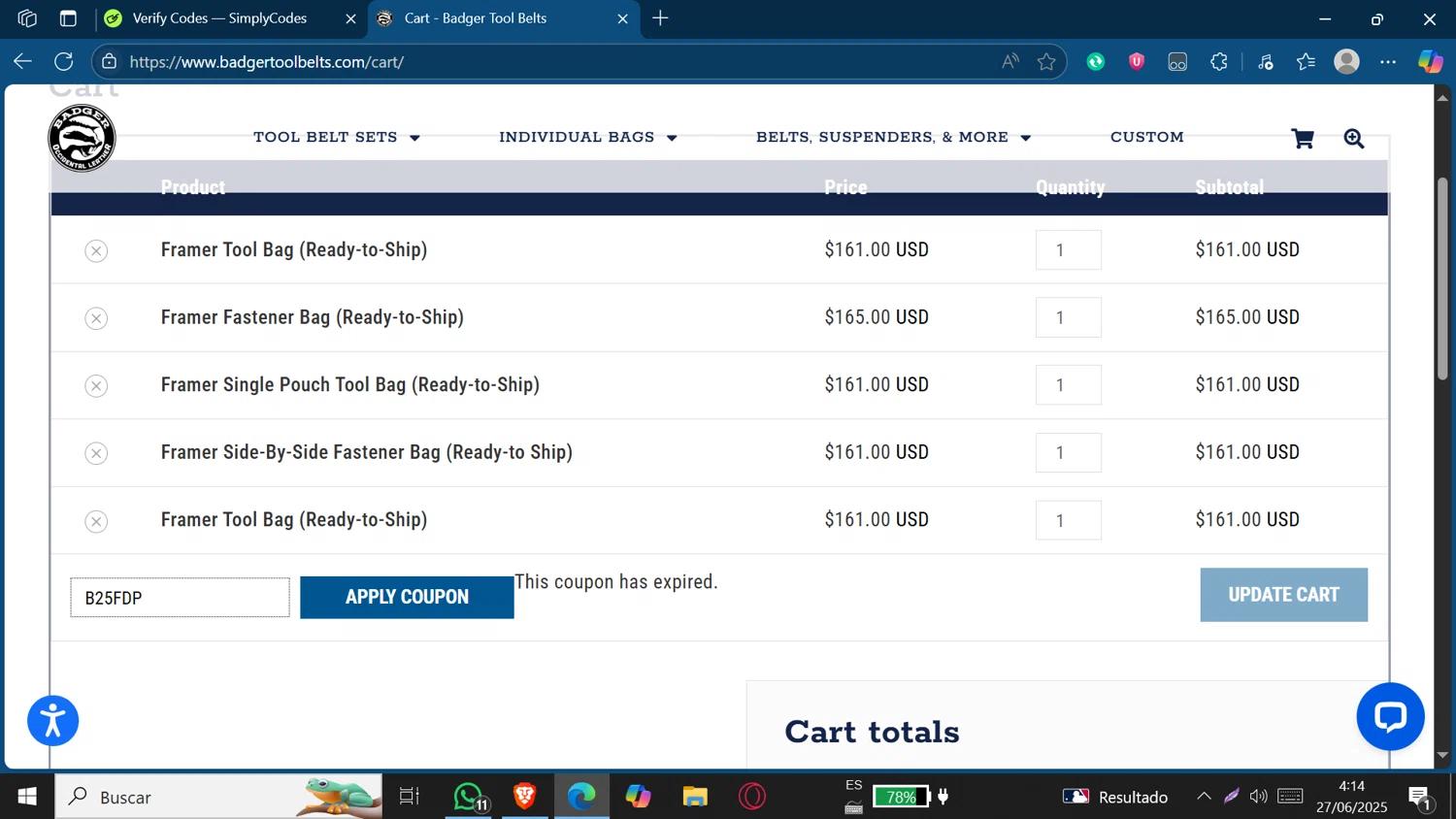Screen dimensions: 1456x819
Task: Open Framer Side-By-Side Fastener Bag link
Action: (367, 452)
